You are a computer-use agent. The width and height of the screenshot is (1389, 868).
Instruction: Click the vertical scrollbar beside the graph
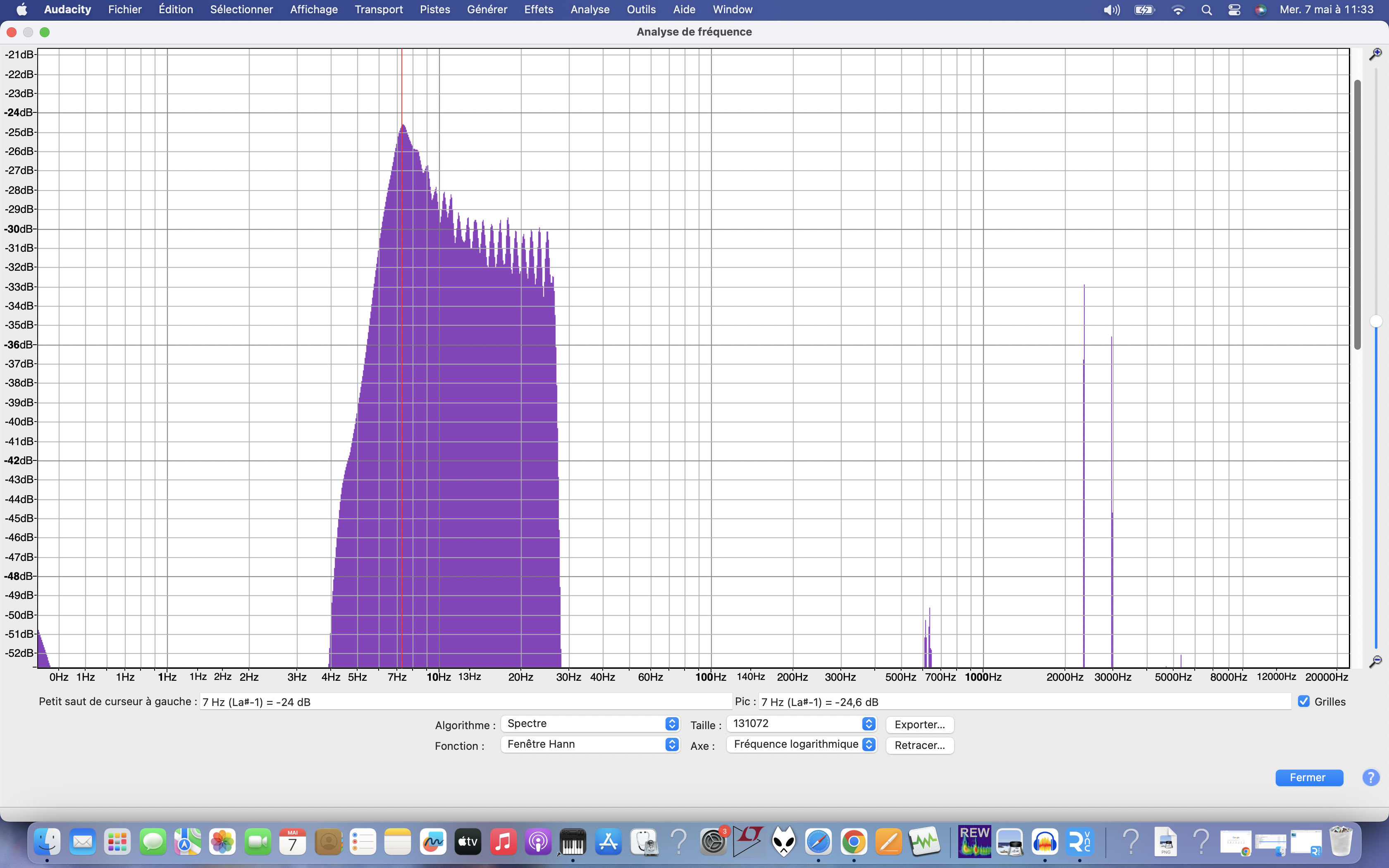pos(1358,215)
